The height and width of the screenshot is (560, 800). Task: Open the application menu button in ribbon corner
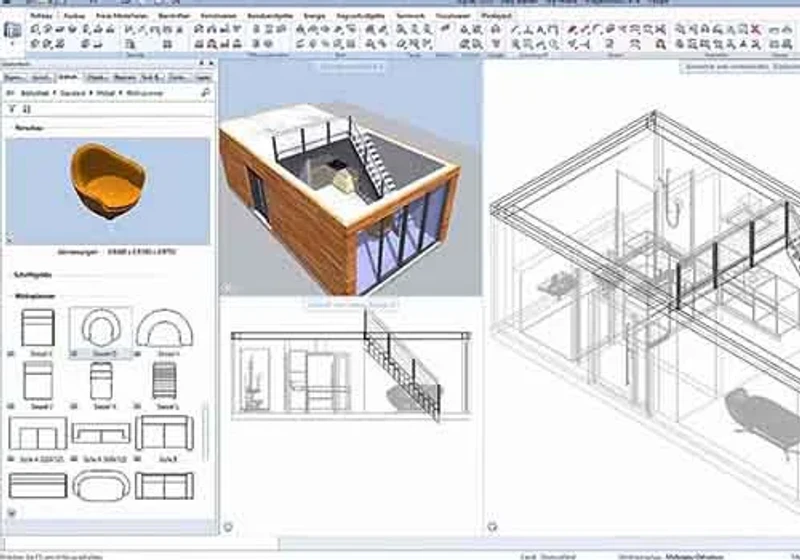click(x=13, y=31)
